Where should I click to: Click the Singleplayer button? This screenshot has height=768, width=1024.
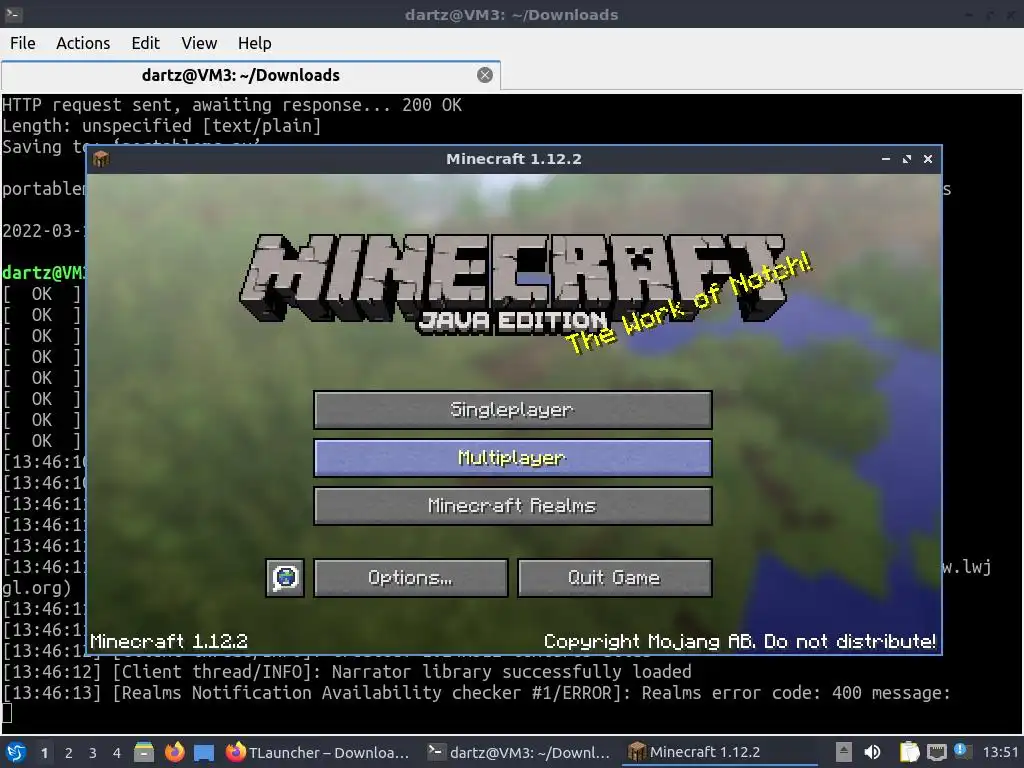(x=513, y=409)
